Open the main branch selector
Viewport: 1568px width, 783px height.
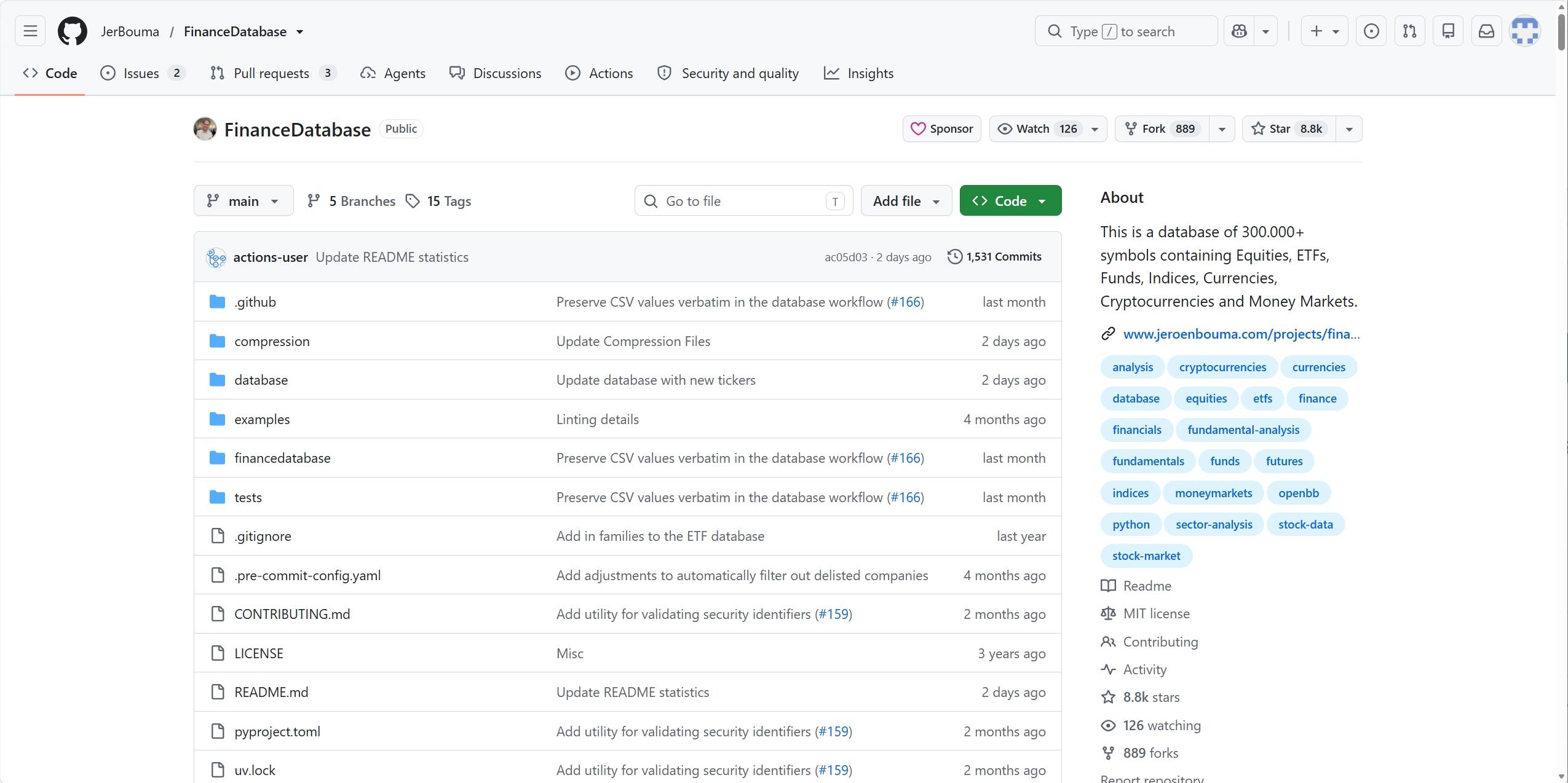(x=244, y=201)
